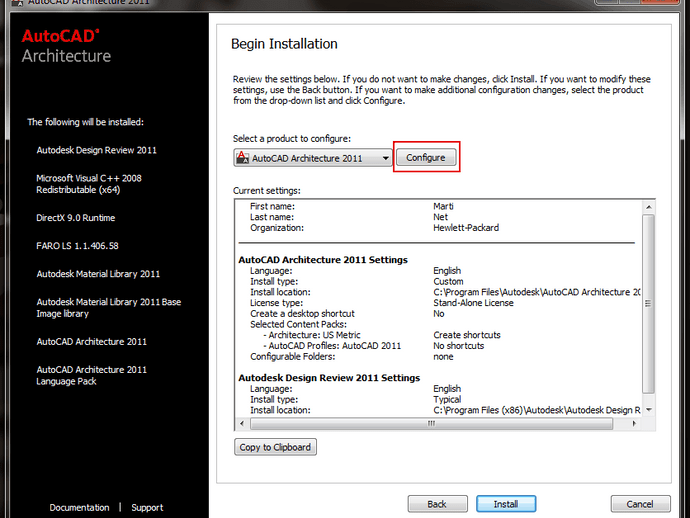The width and height of the screenshot is (690, 518).
Task: Click '- AutoCAD Profiles: AutoCAD 2011' row
Action: pyautogui.click(x=332, y=346)
